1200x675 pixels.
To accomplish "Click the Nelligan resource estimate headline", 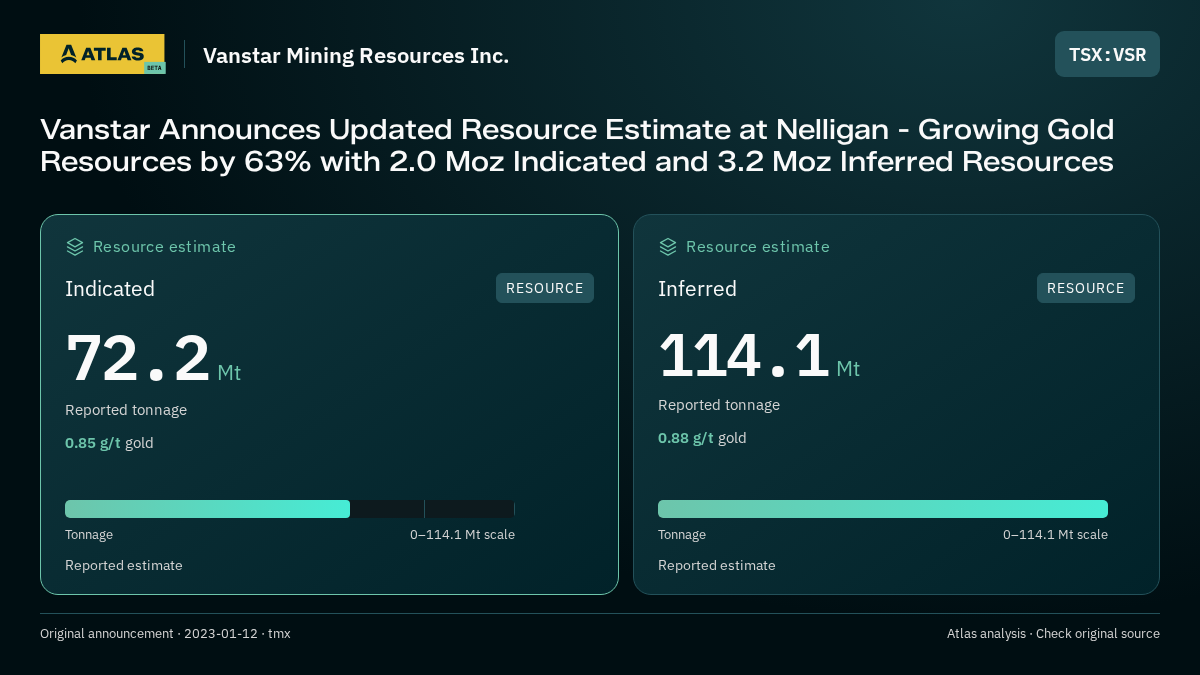I will (577, 145).
